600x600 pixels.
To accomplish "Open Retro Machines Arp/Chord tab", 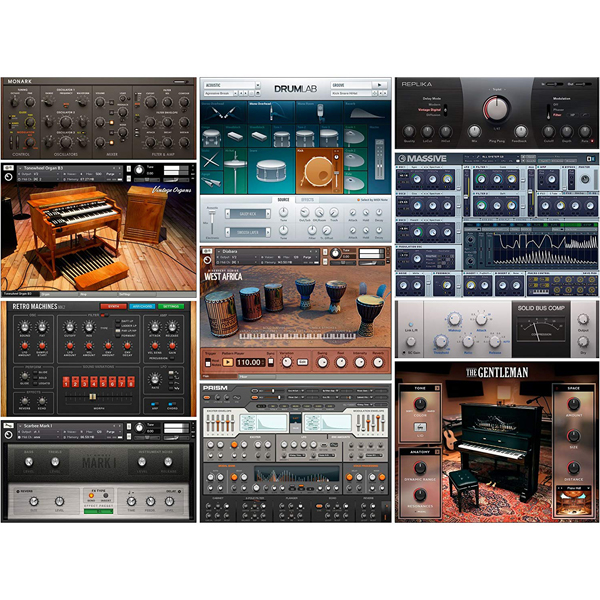I will tap(142, 307).
